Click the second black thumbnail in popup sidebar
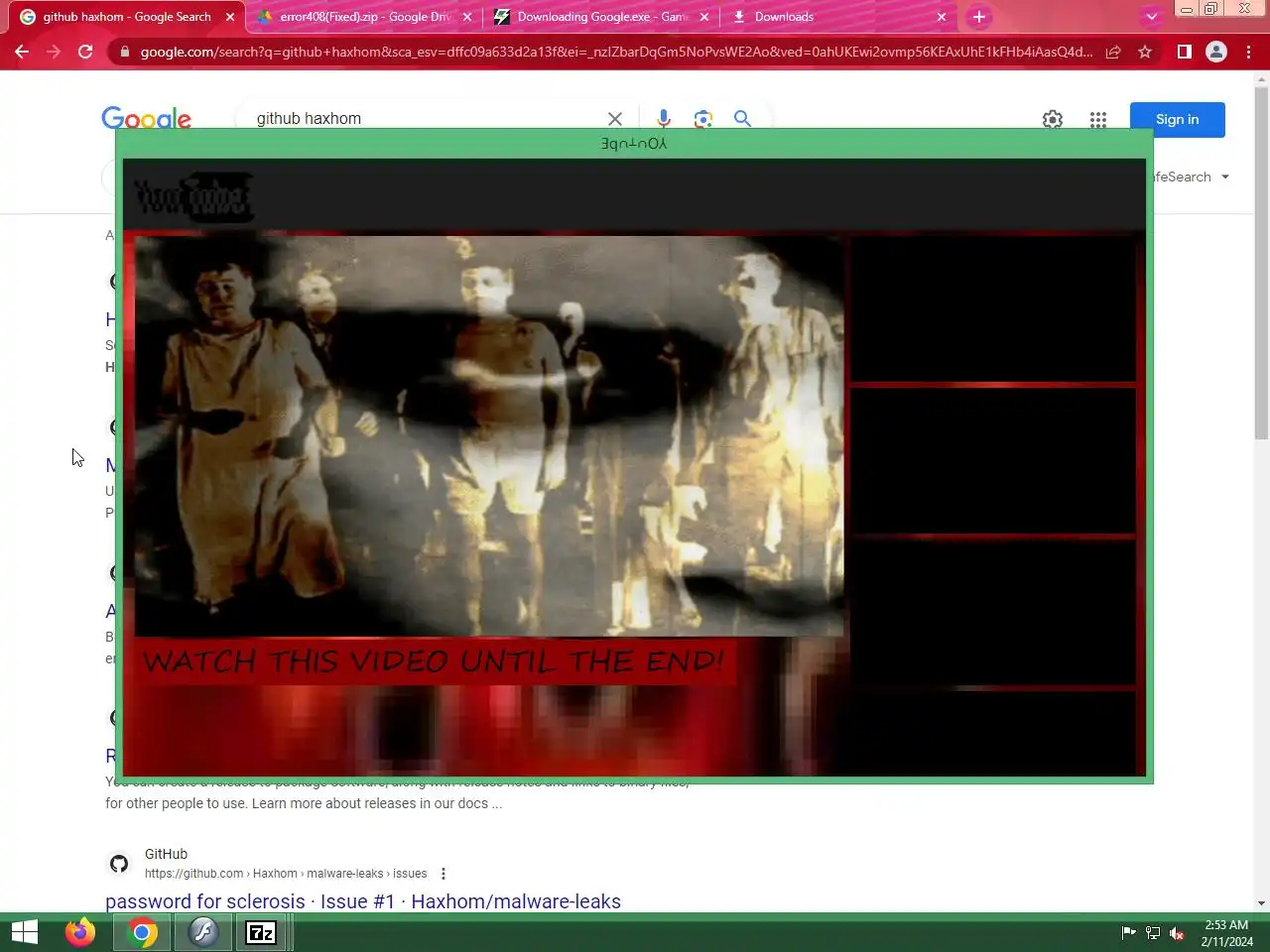The width and height of the screenshot is (1270, 952). pyautogui.click(x=992, y=460)
